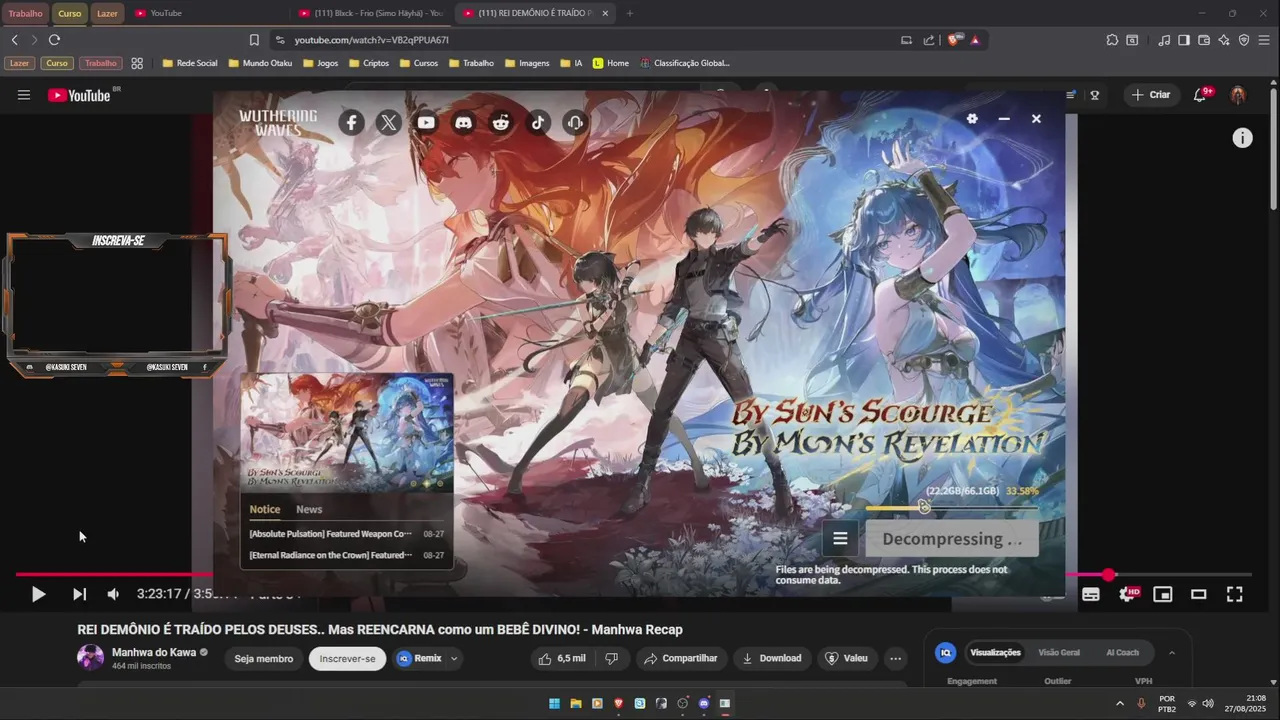The width and height of the screenshot is (1280, 720).
Task: Select the Visão Geral tab in the side panel
Action: [1059, 653]
